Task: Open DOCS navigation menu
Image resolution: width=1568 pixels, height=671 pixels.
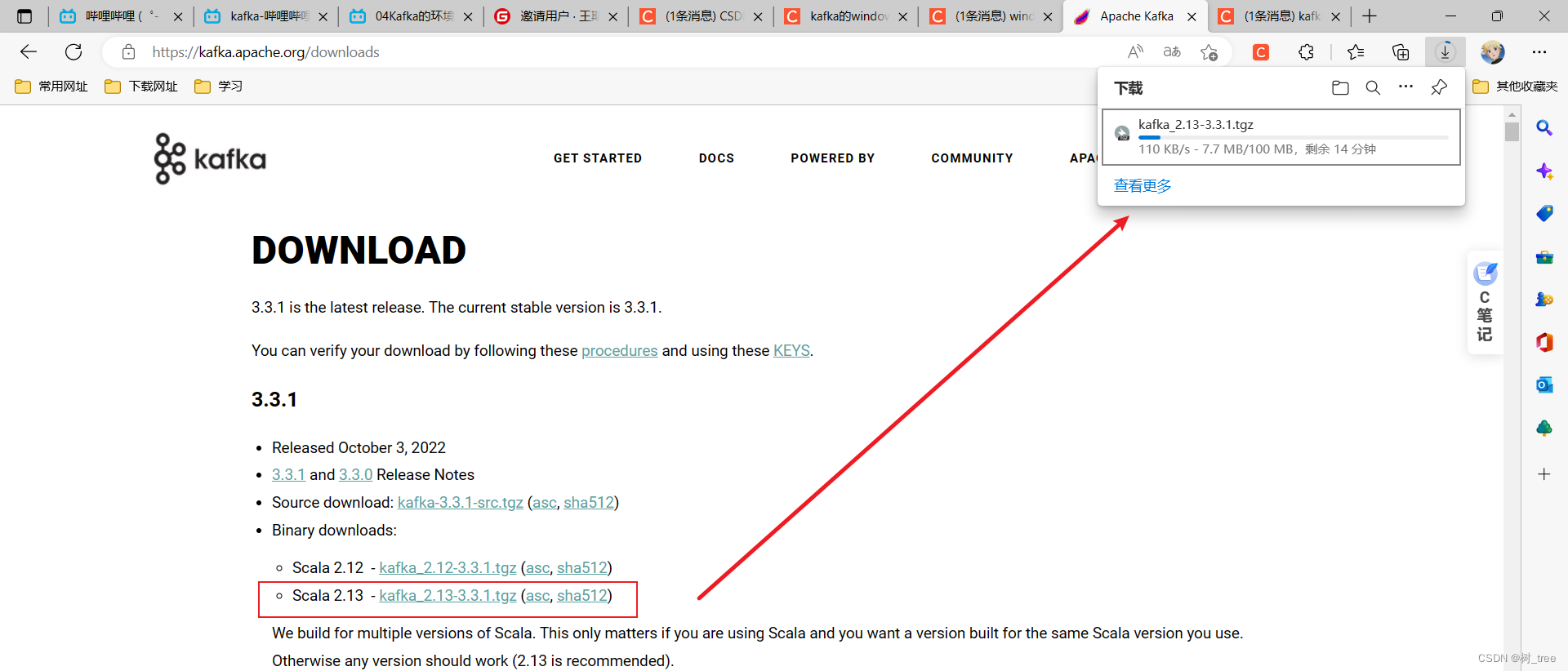Action: pos(716,158)
